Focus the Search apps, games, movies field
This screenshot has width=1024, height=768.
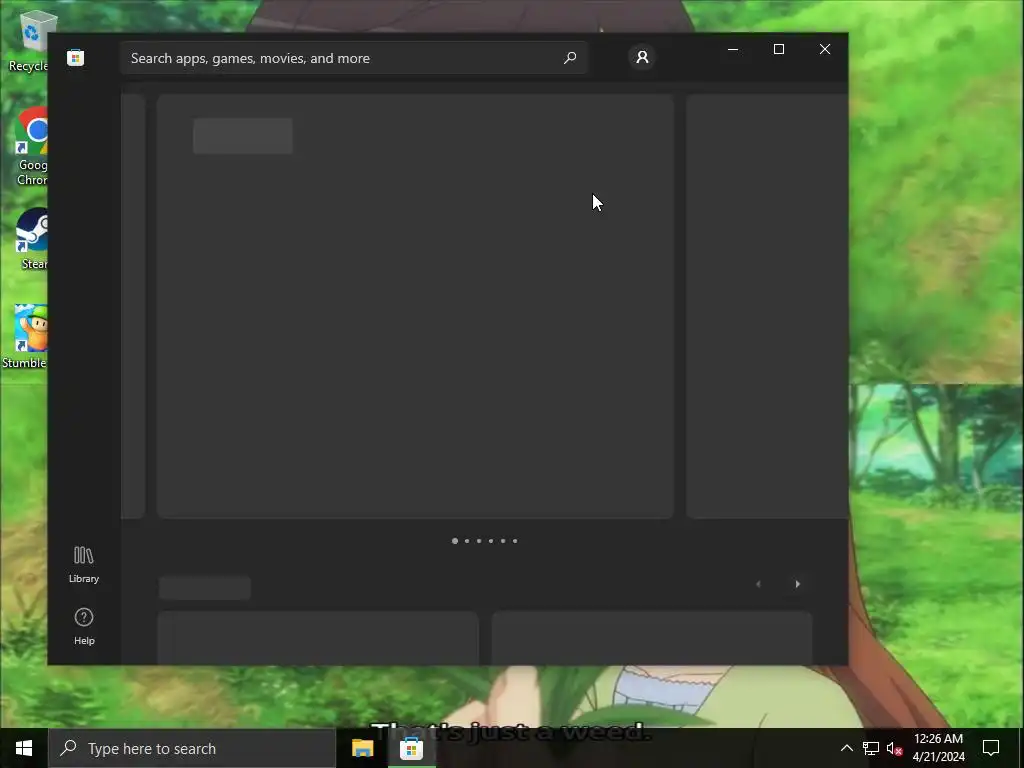click(354, 58)
